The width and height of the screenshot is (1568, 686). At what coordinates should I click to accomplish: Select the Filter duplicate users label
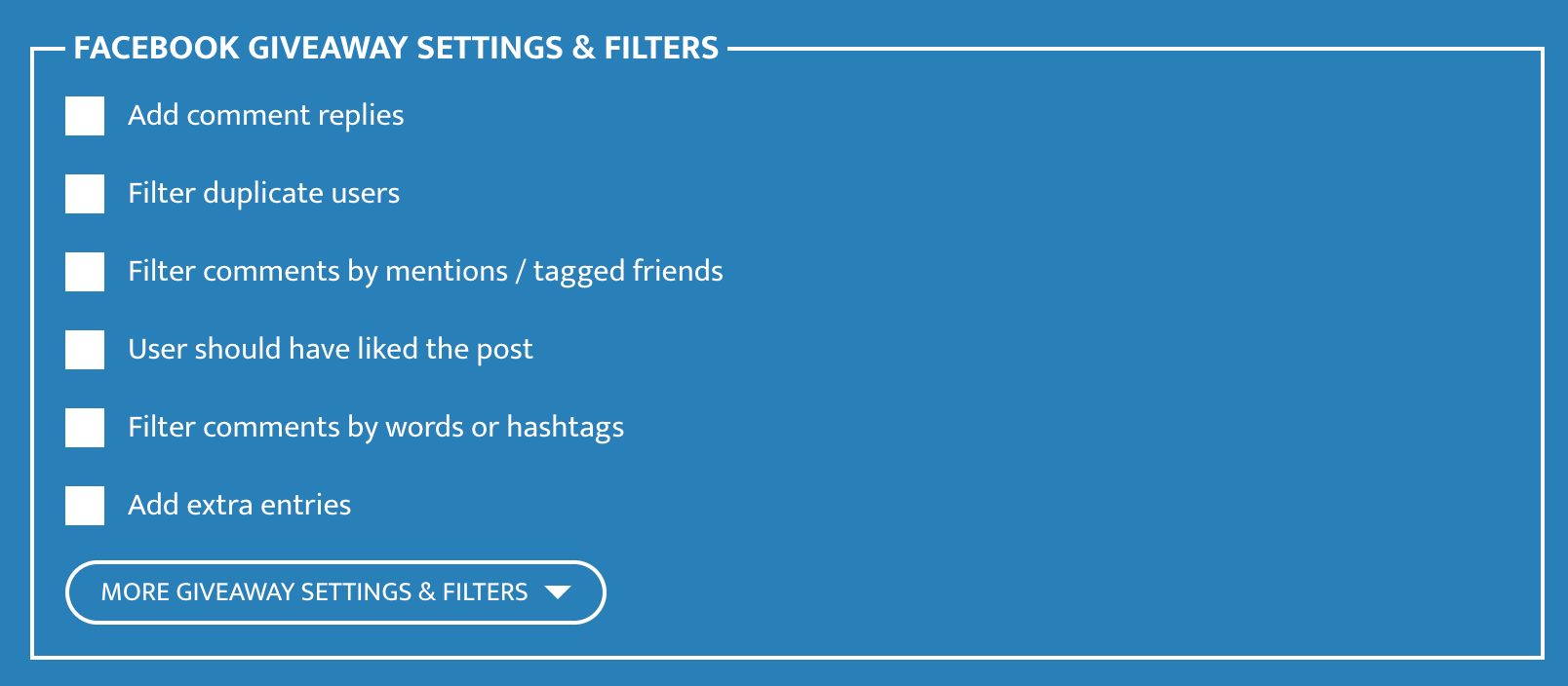(x=263, y=193)
